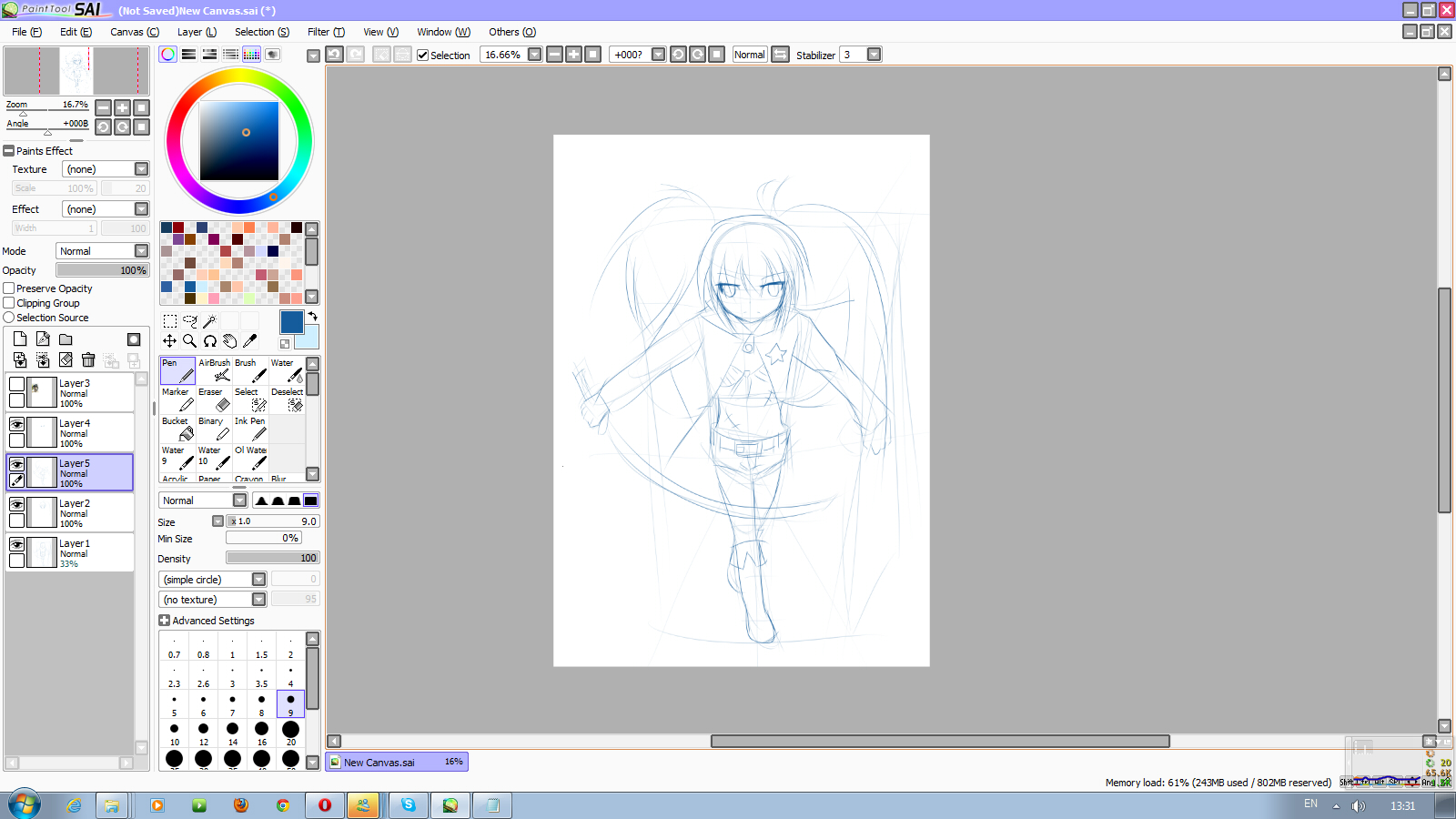The image size is (1456, 819).
Task: Choose the 5 brush size preset
Action: click(174, 703)
